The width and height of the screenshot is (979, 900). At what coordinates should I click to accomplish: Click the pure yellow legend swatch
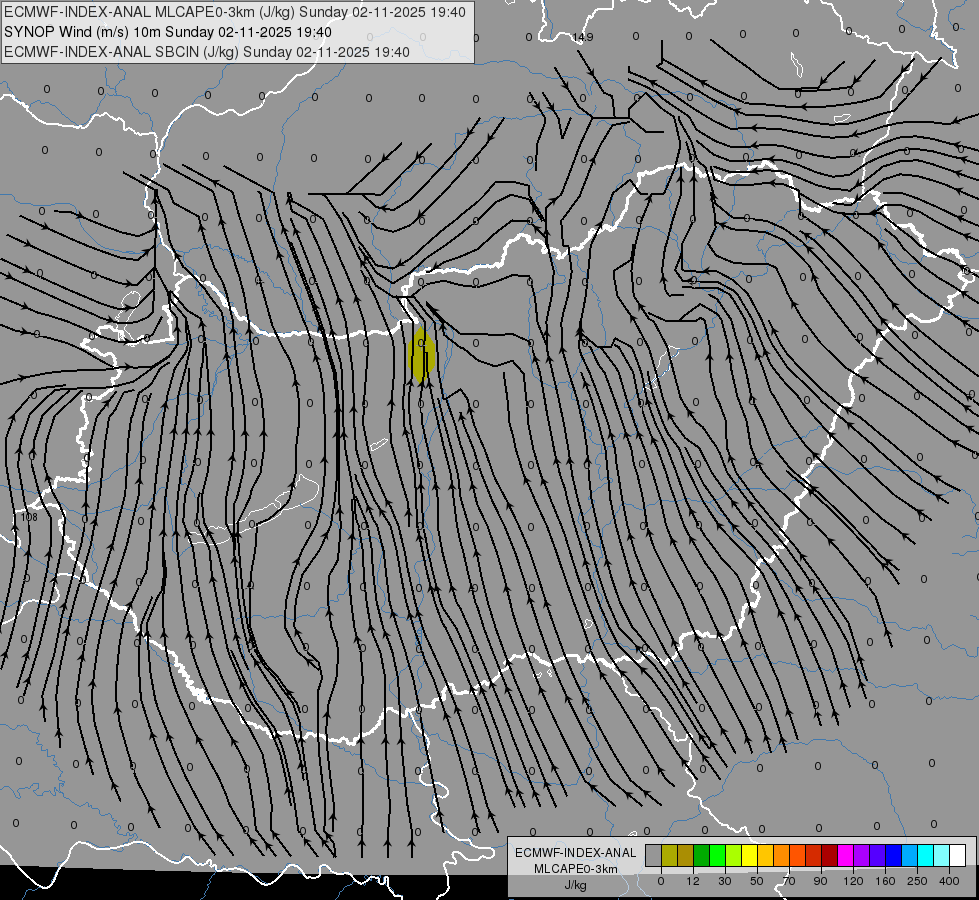749,855
